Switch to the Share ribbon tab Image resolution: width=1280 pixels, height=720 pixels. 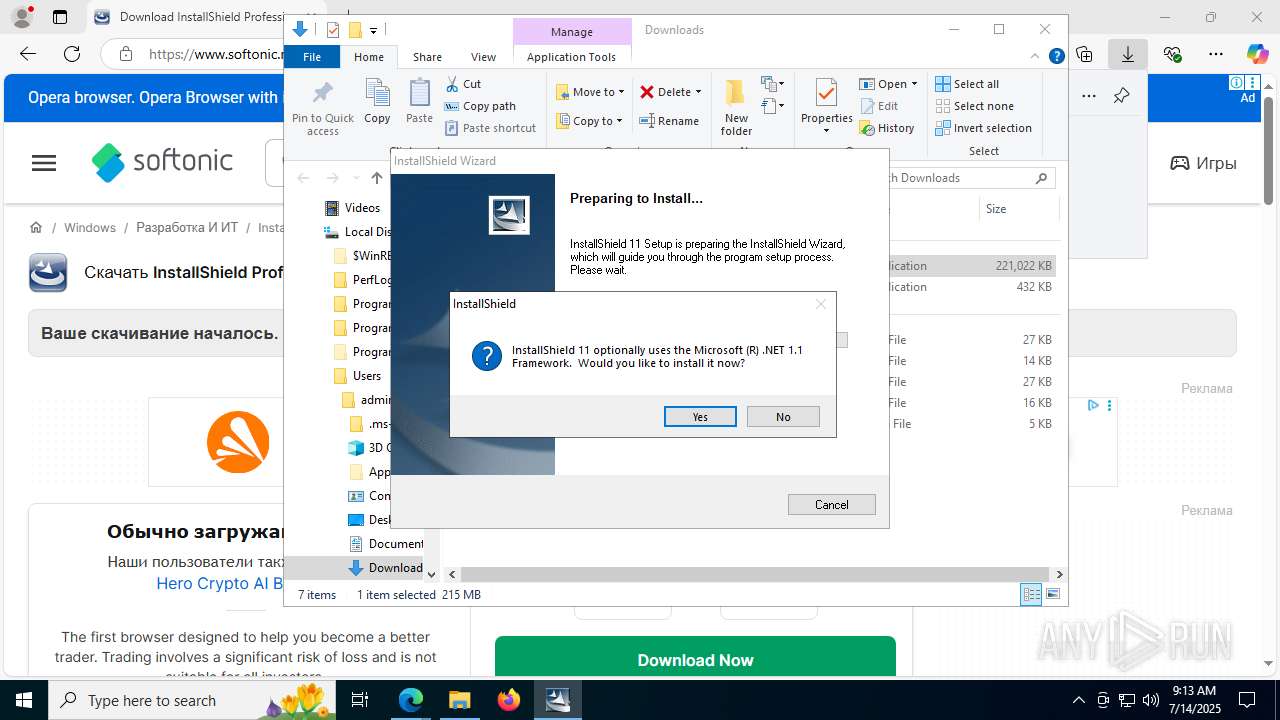tap(427, 57)
